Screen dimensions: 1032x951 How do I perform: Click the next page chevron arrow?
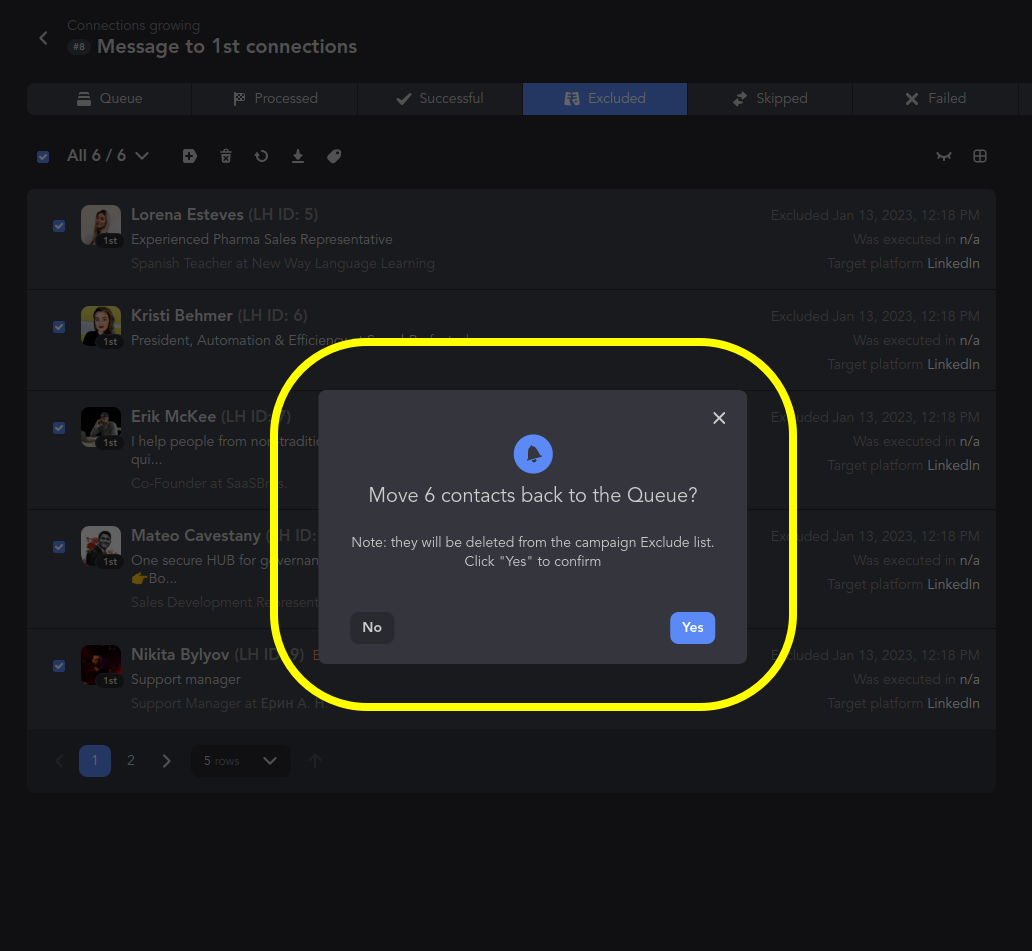tap(166, 761)
